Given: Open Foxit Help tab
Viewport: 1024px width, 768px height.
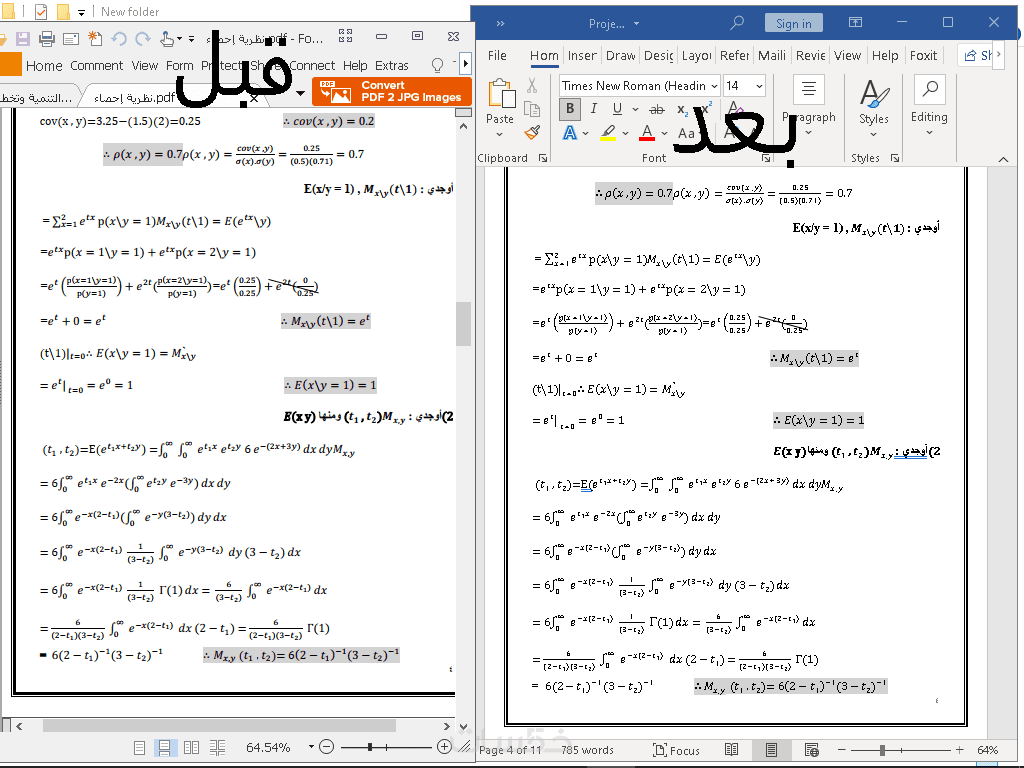Looking at the screenshot, I should pos(355,66).
